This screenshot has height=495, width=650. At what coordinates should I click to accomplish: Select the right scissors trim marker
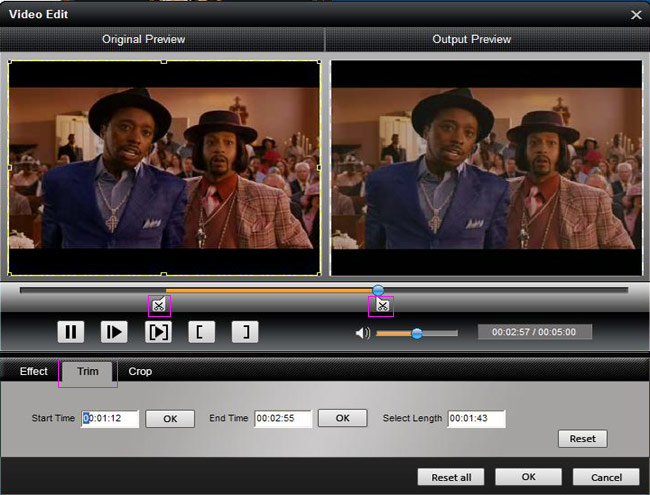click(x=381, y=306)
